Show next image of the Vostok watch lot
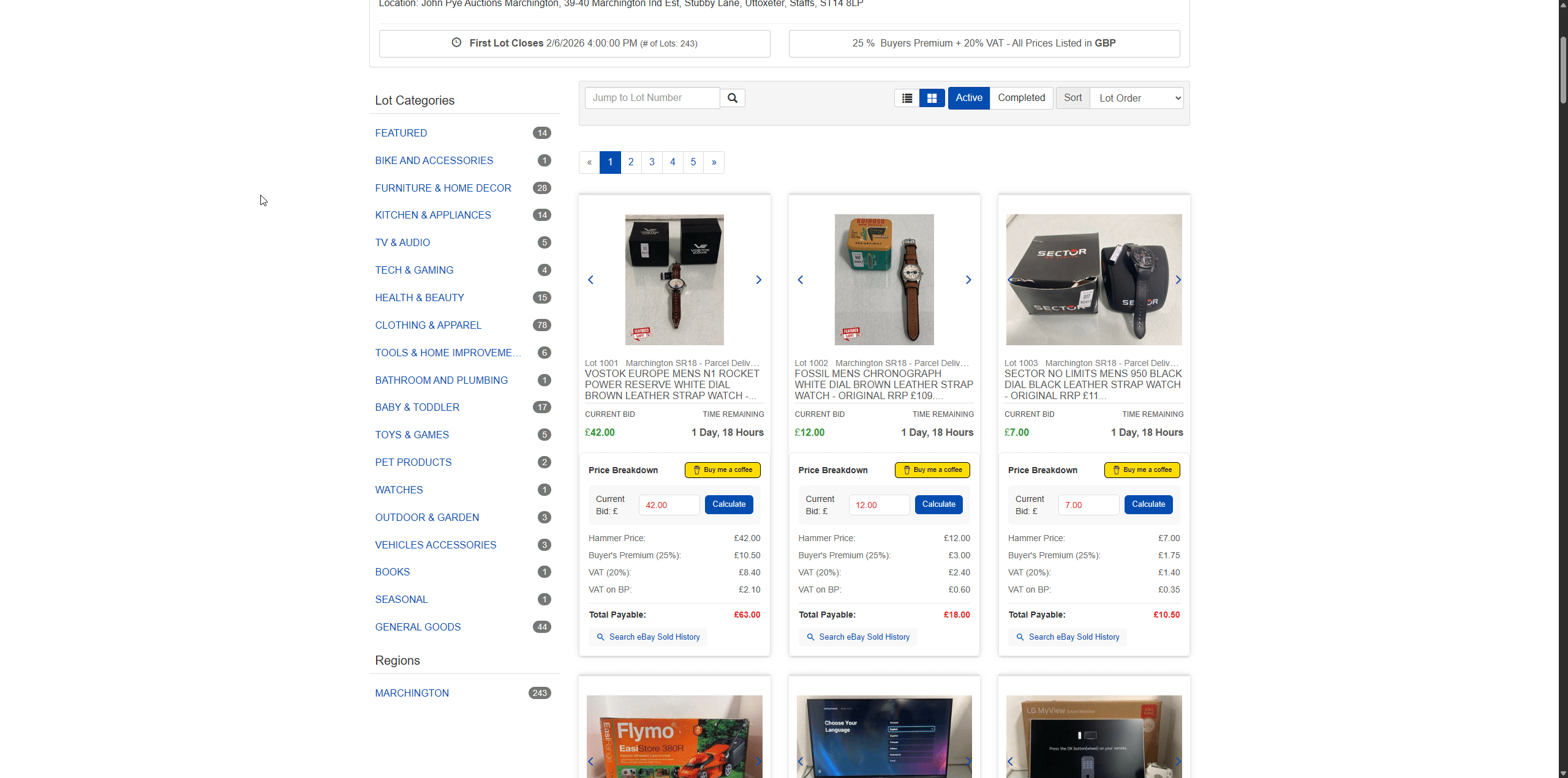Viewport: 1568px width, 778px height. pyautogui.click(x=758, y=280)
